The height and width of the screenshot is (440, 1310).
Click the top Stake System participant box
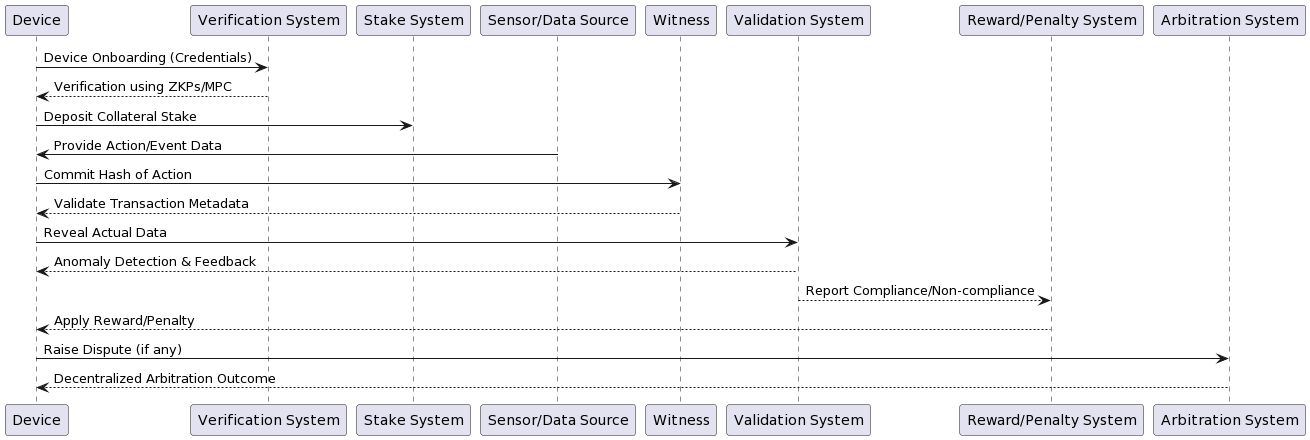coord(413,20)
